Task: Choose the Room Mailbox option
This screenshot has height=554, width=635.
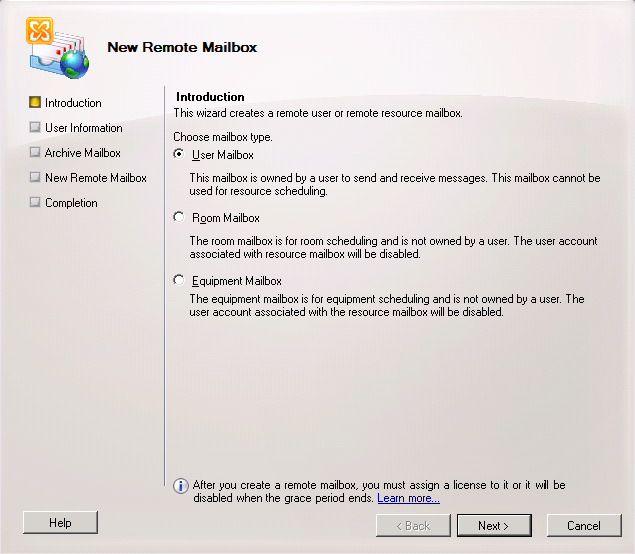Action: (179, 217)
